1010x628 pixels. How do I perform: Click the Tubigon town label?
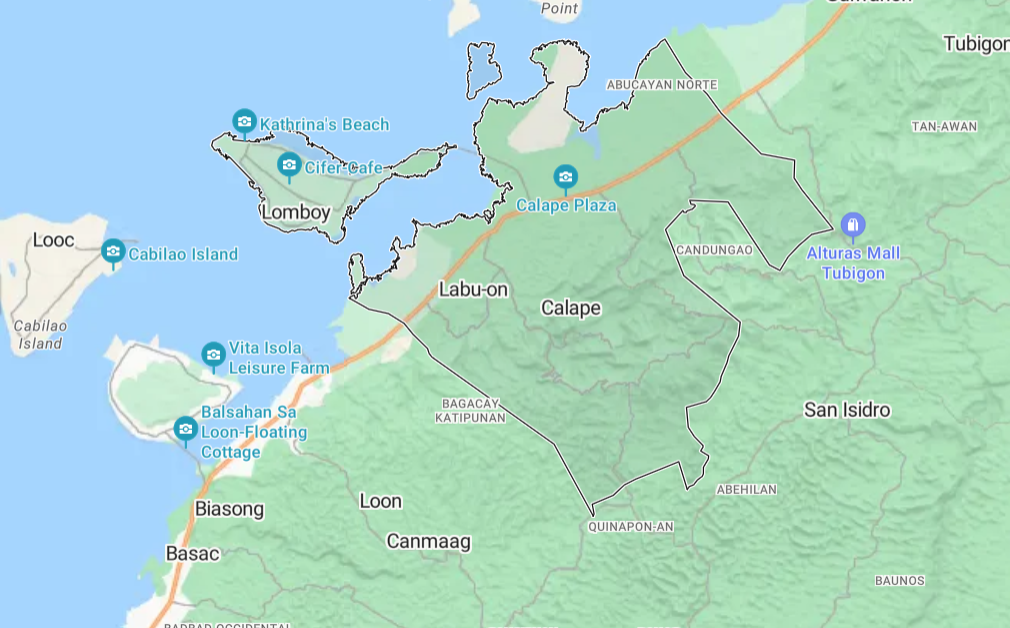[x=975, y=44]
